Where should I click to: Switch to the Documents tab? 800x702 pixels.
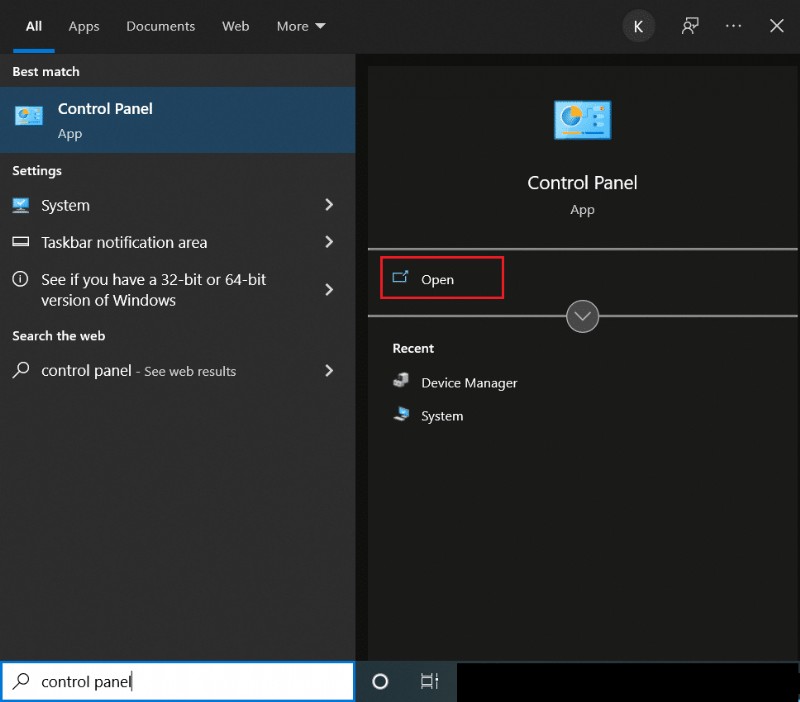pos(160,26)
